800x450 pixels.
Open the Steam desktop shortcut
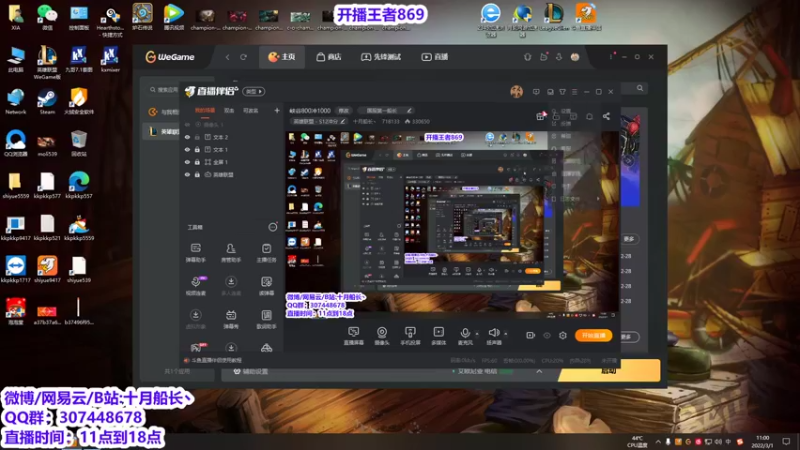click(x=47, y=101)
